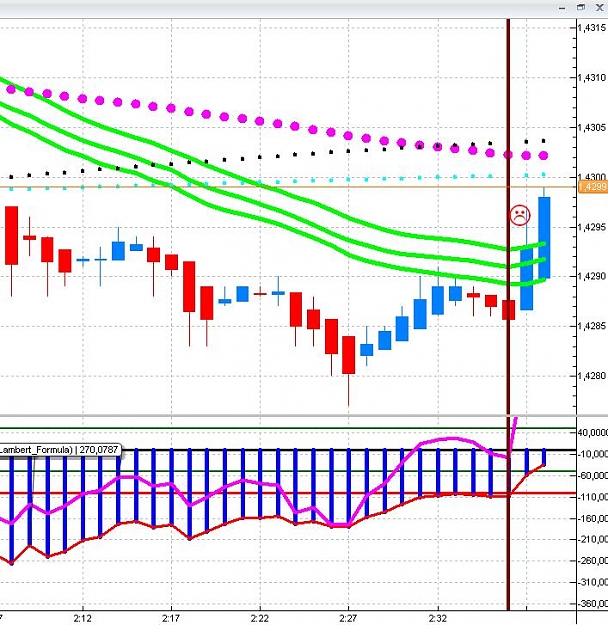
Task: Minimize the chart window
Action: point(562,8)
